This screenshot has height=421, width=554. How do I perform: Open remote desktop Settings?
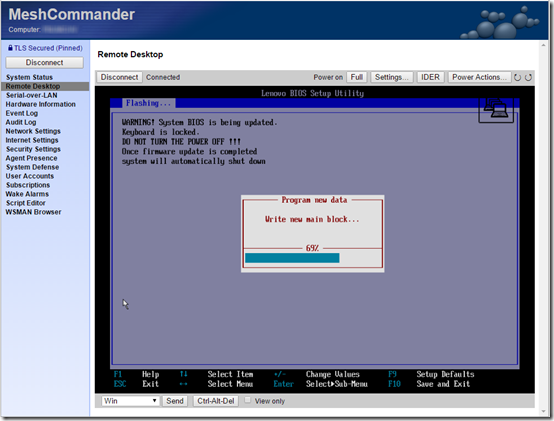point(391,77)
